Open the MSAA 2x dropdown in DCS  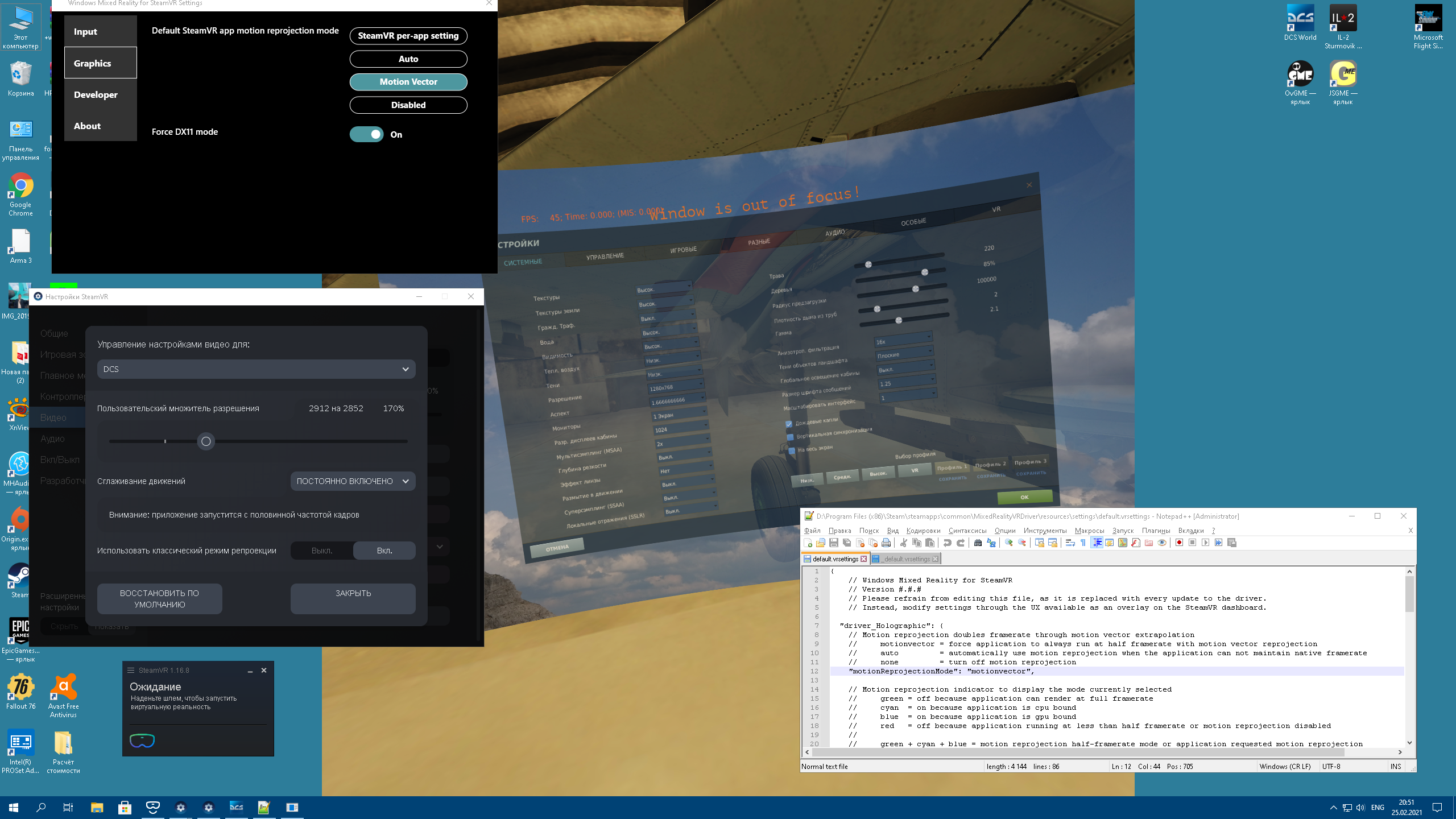[682, 442]
